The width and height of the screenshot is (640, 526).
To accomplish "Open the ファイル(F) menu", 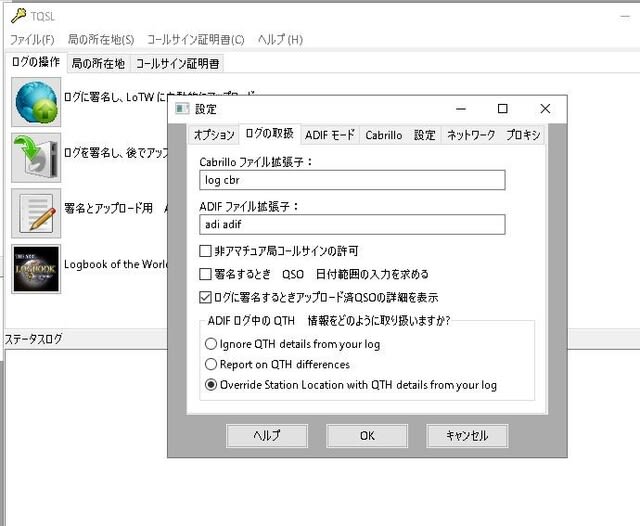I will [32, 40].
